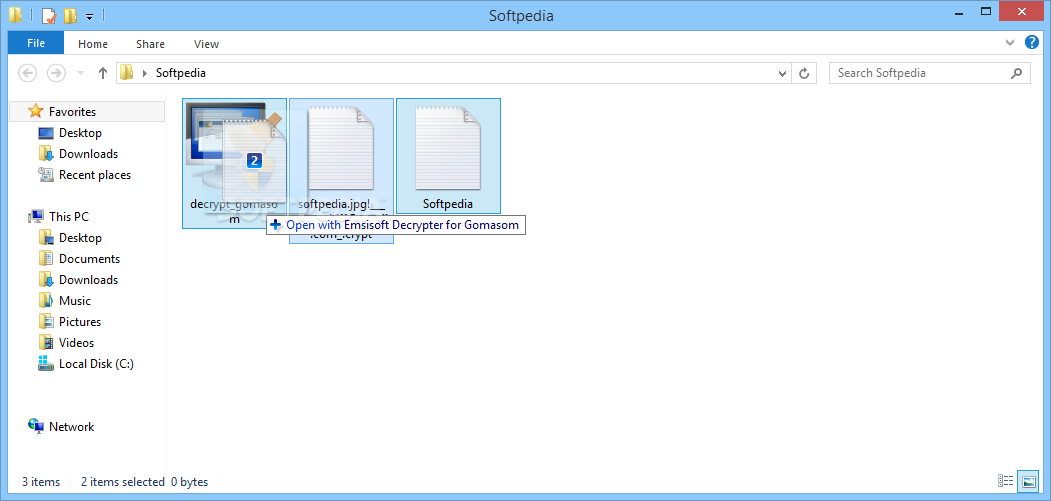
Task: Click the '0 bytes' status text
Action: [189, 482]
